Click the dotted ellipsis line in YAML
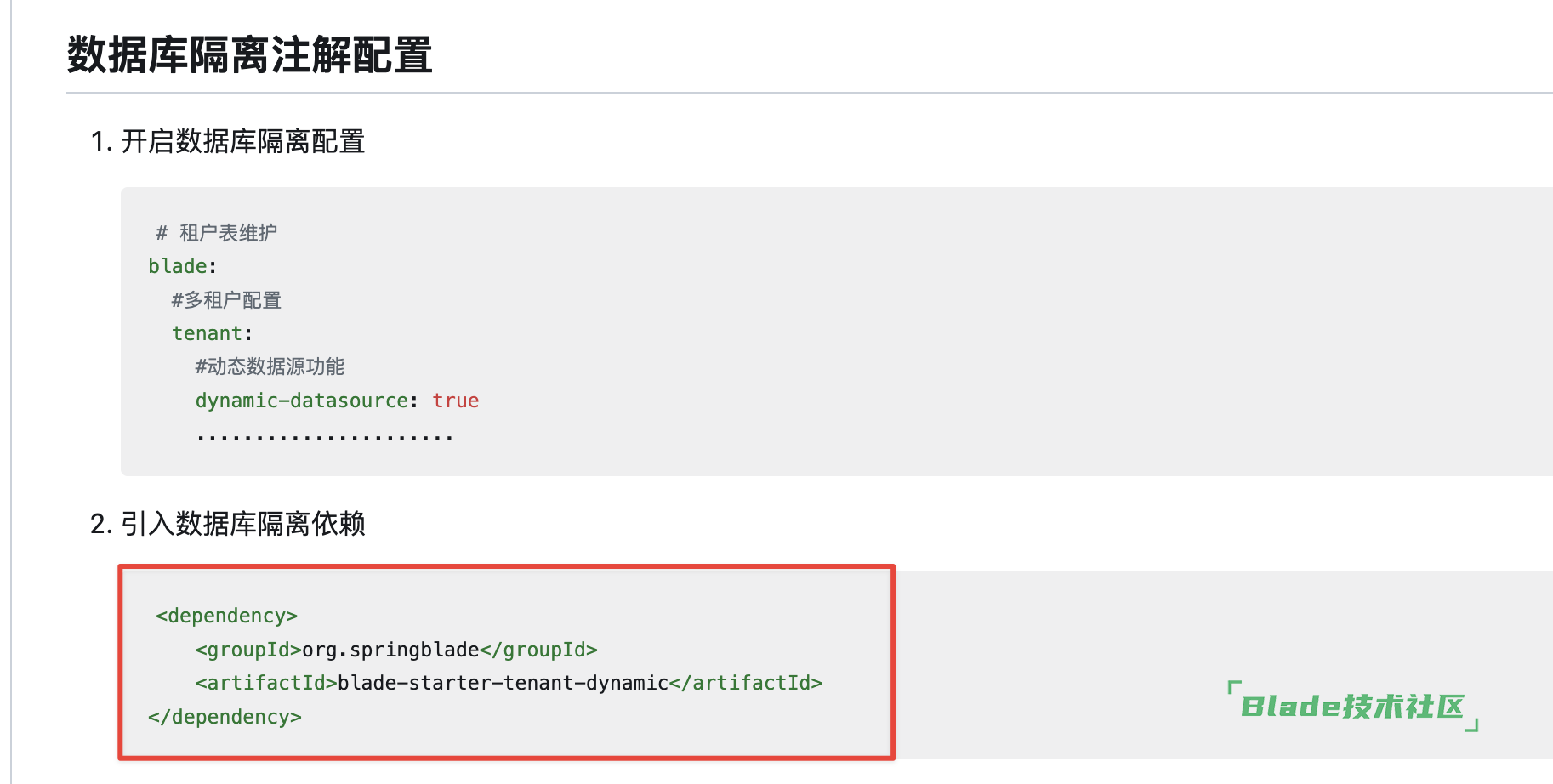This screenshot has height=784, width=1553. tap(324, 438)
